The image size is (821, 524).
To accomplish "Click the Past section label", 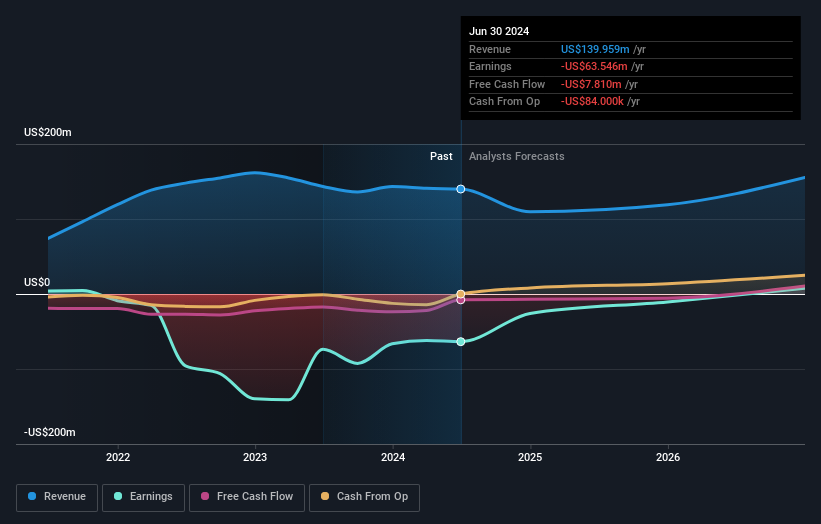I will click(441, 157).
